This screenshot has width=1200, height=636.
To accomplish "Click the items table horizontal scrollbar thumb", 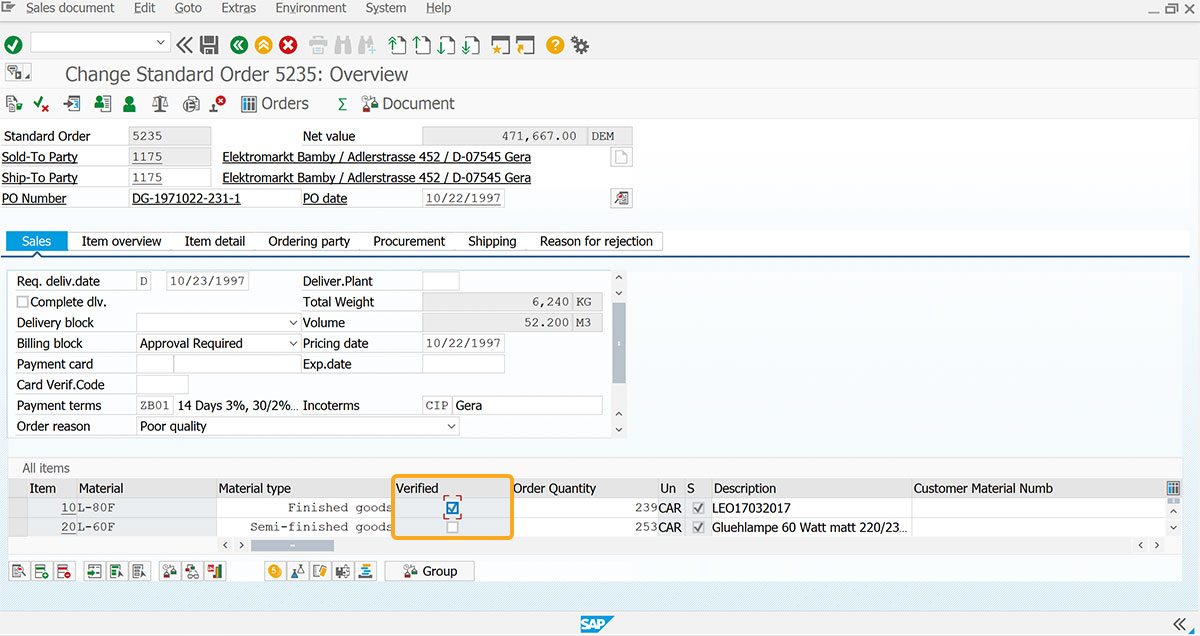I will [292, 545].
